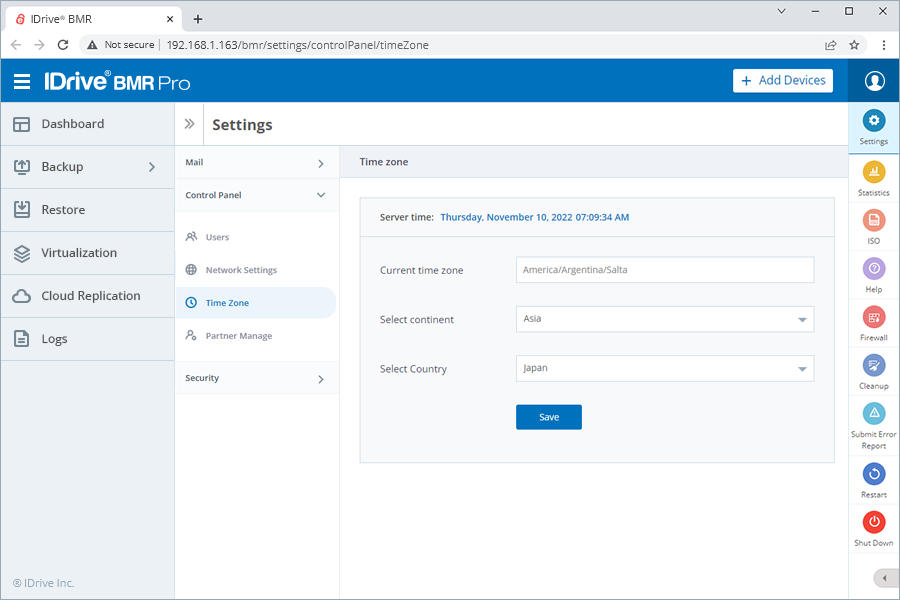Open the Virtualization page

point(87,253)
